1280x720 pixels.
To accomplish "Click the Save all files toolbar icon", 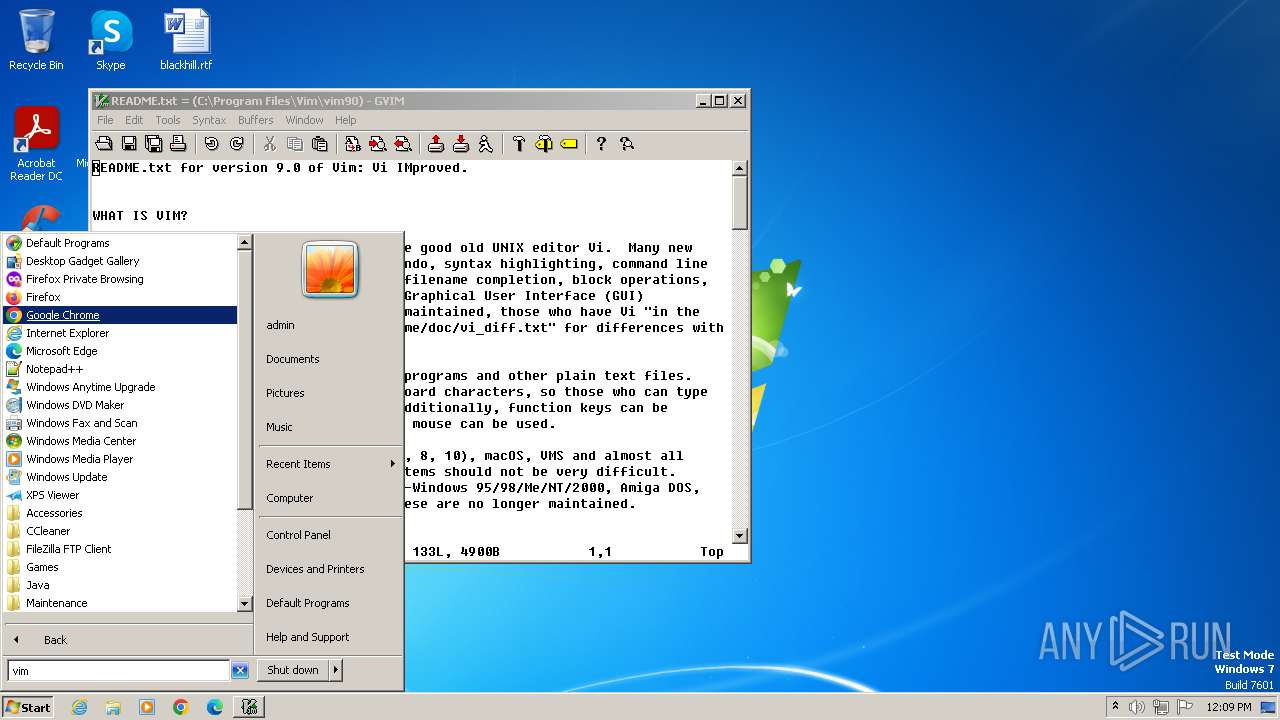I will pyautogui.click(x=153, y=144).
